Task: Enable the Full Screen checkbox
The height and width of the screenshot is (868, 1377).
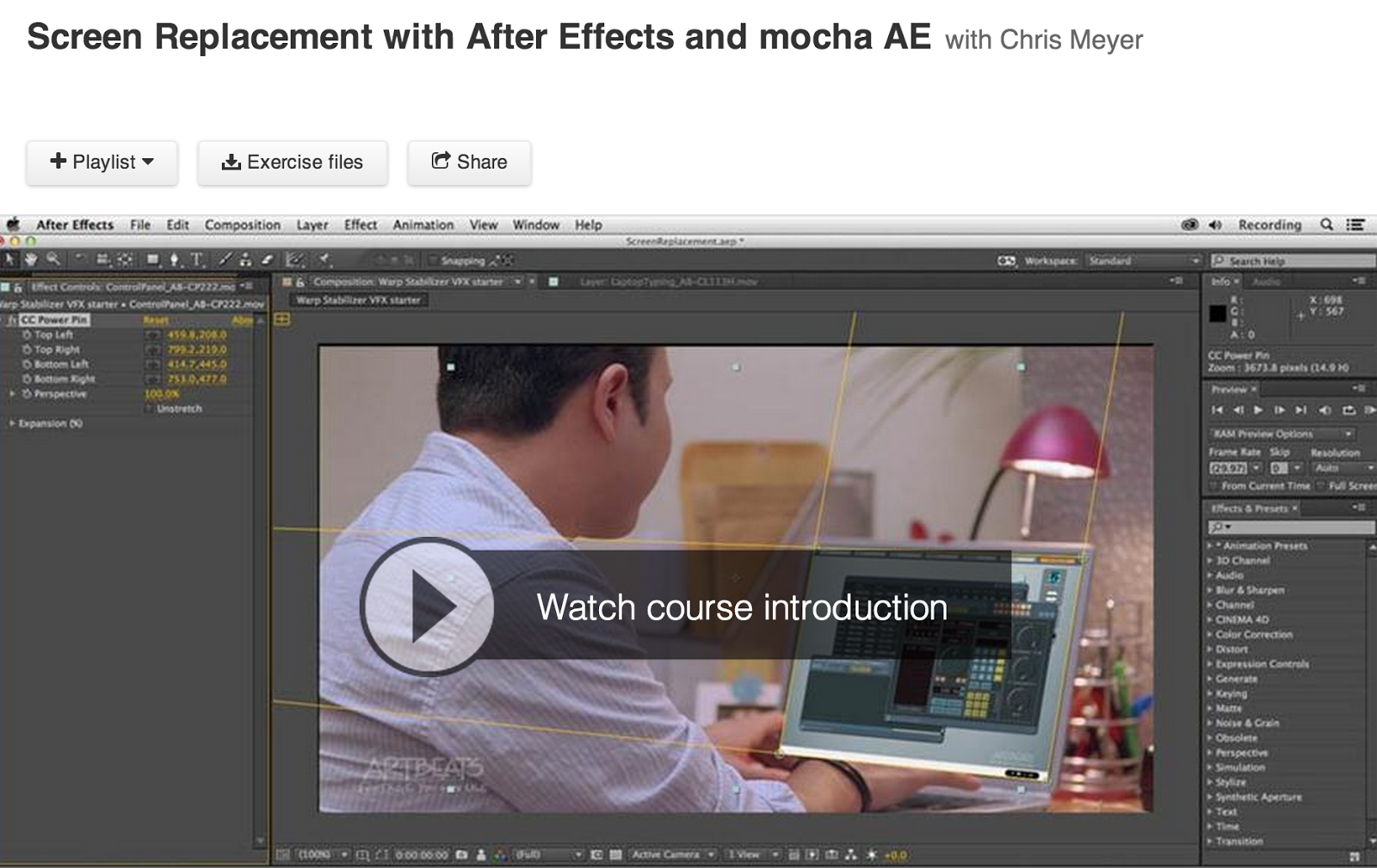Action: coord(1321,486)
